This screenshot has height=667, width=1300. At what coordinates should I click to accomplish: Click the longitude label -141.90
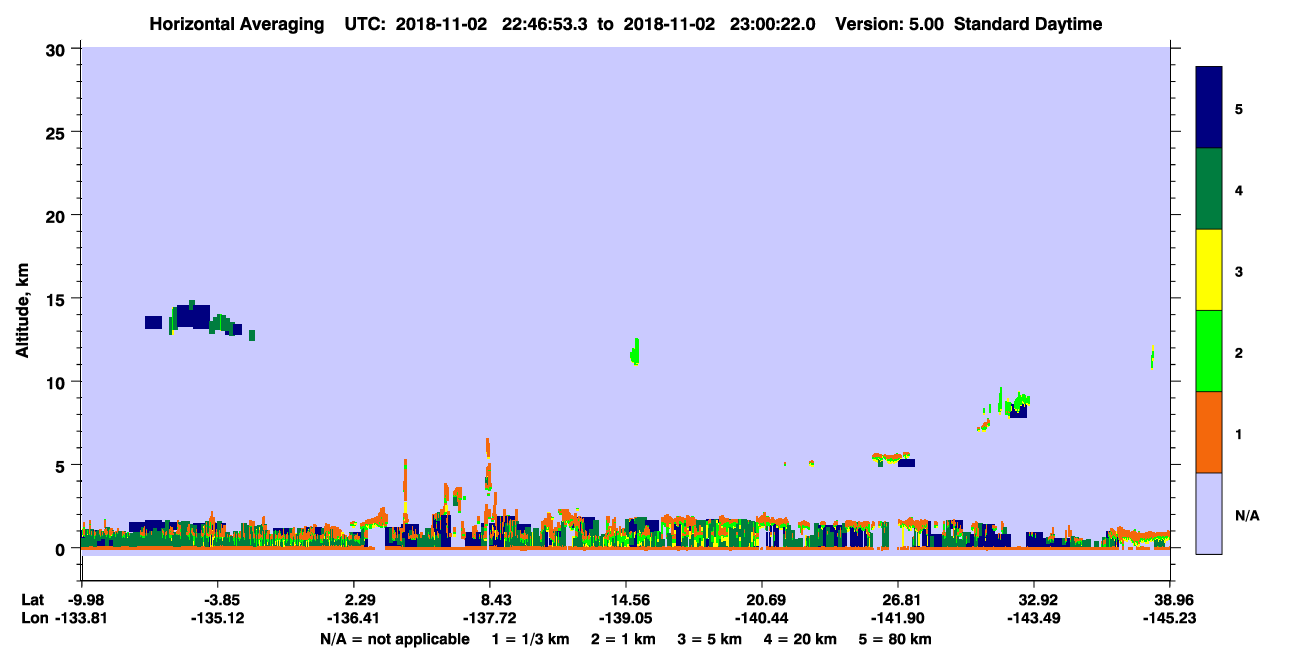click(x=898, y=619)
